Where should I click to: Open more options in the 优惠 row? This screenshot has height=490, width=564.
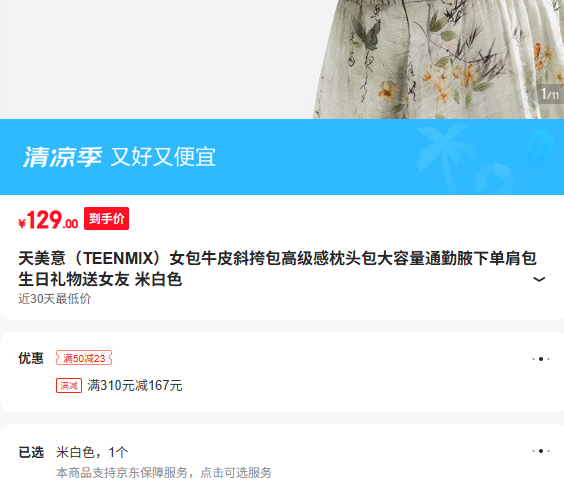(541, 359)
